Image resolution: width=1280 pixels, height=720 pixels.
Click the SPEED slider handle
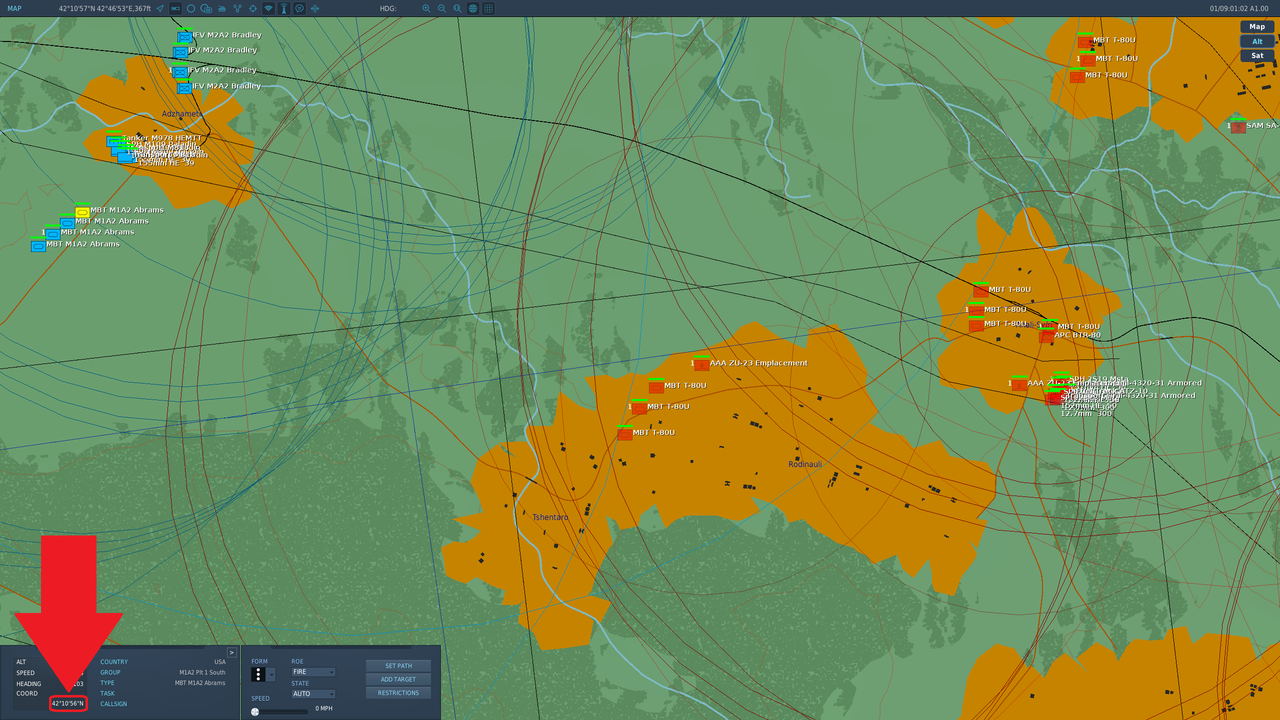click(255, 711)
